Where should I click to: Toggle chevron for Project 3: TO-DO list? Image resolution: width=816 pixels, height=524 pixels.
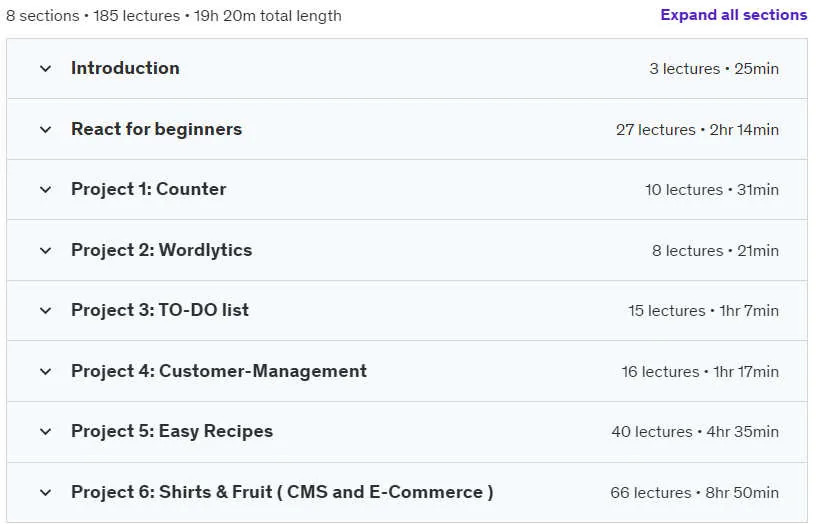[x=46, y=311]
